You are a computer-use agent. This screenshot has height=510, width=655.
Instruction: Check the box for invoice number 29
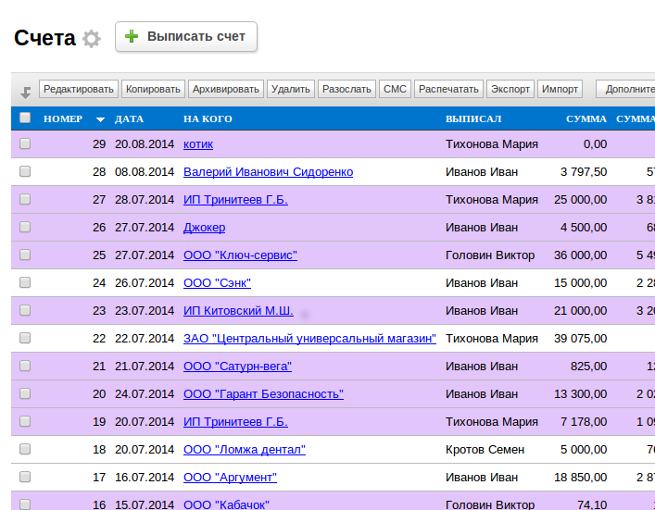point(25,144)
